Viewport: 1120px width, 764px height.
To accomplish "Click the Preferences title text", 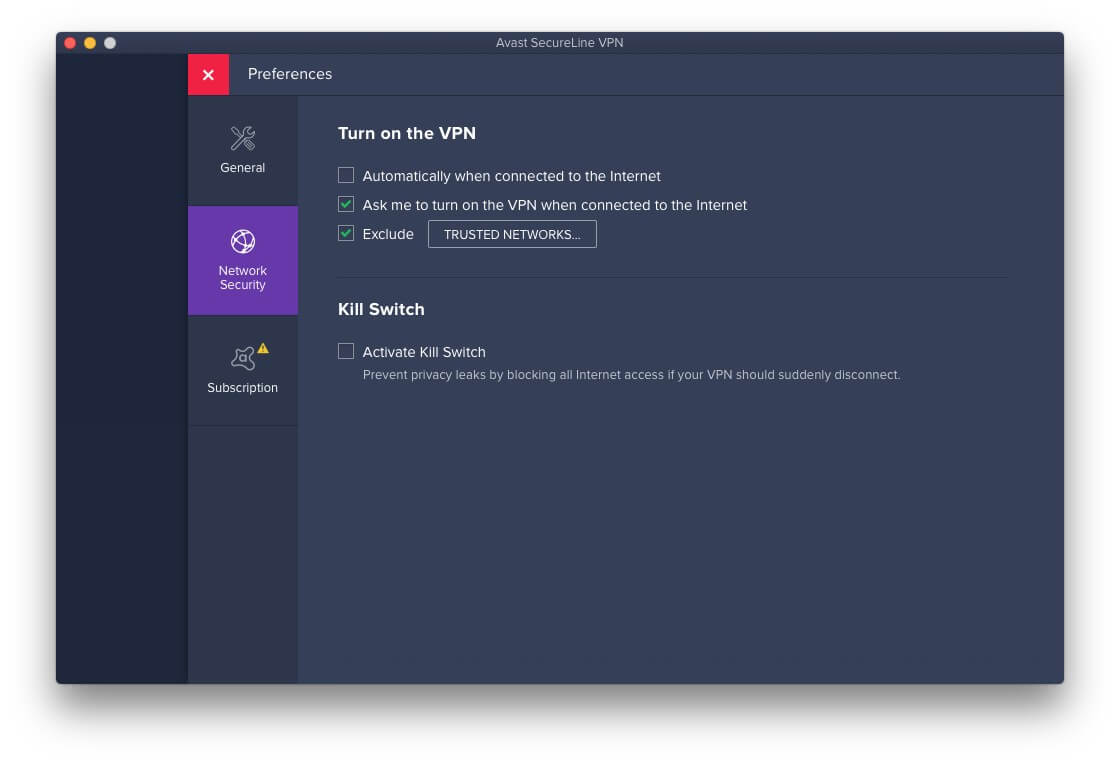I will [290, 74].
